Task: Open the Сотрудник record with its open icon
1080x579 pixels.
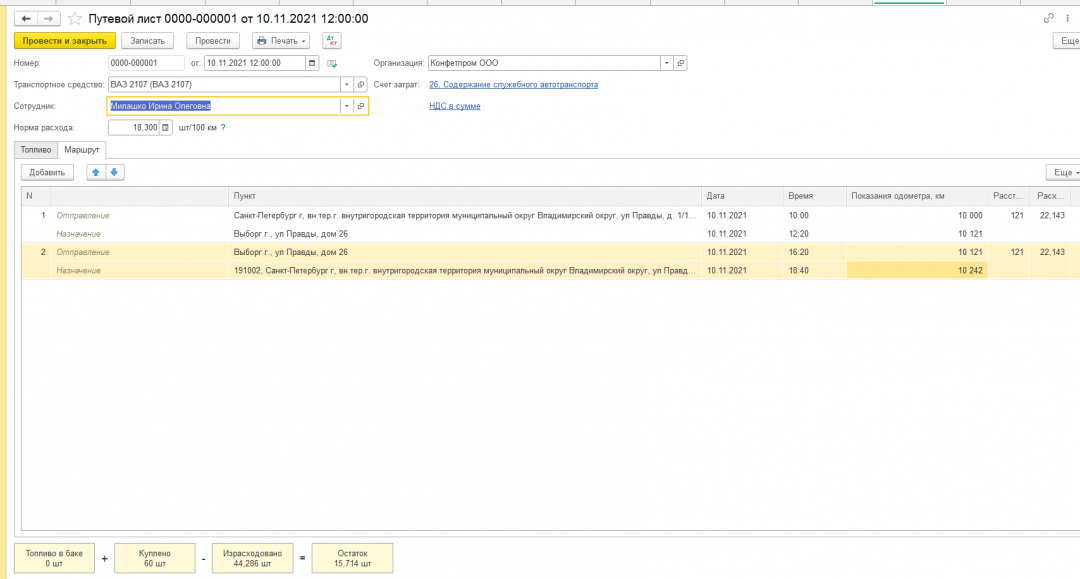Action: (x=361, y=106)
